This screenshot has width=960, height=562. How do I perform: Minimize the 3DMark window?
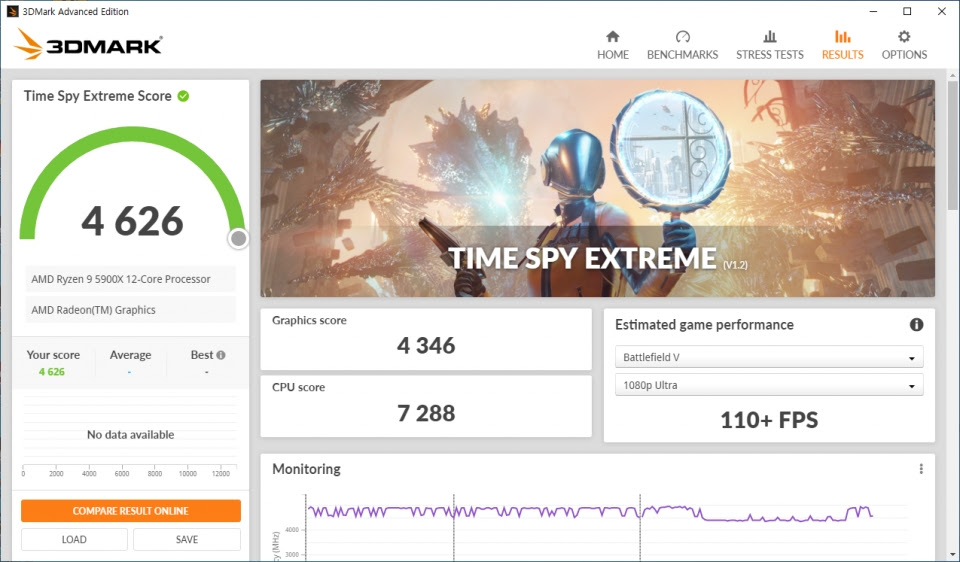[x=873, y=12]
